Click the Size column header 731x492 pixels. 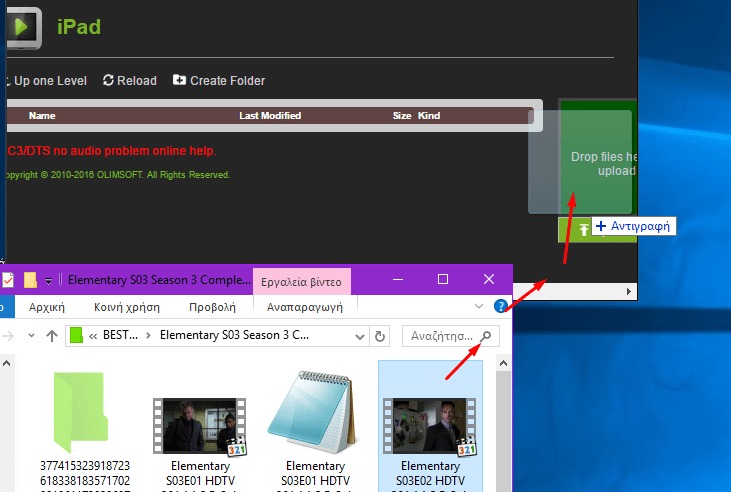(401, 116)
